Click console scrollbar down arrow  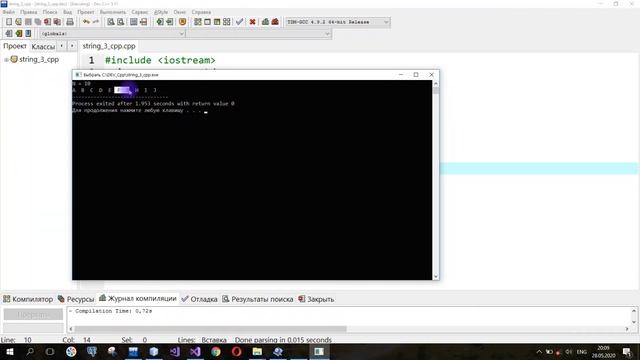(x=436, y=276)
